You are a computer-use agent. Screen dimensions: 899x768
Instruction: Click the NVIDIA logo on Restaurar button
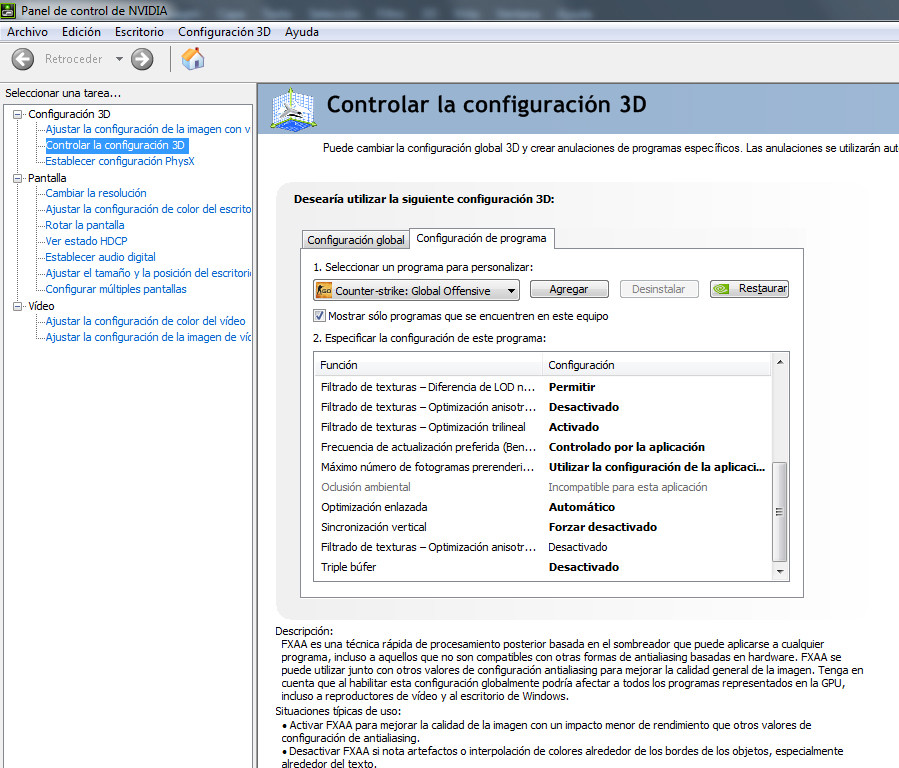click(x=721, y=289)
